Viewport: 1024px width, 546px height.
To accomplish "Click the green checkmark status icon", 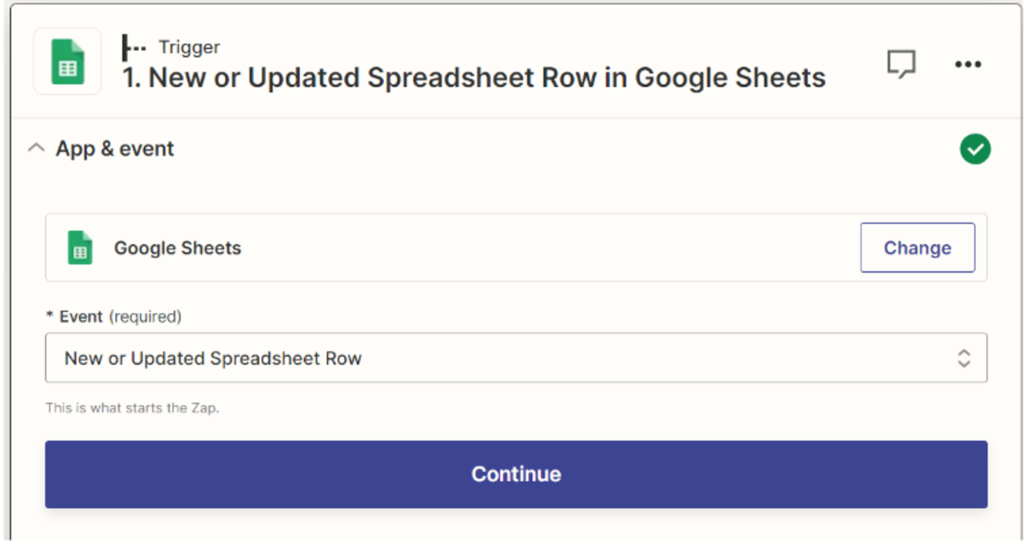I will 975,149.
